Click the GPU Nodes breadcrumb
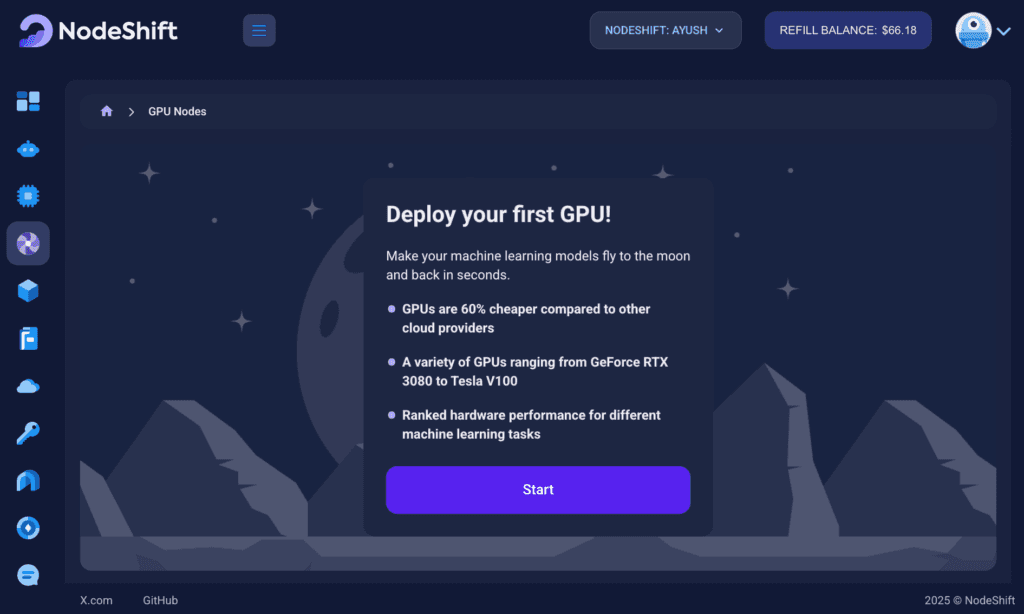1024x614 pixels. (x=177, y=112)
